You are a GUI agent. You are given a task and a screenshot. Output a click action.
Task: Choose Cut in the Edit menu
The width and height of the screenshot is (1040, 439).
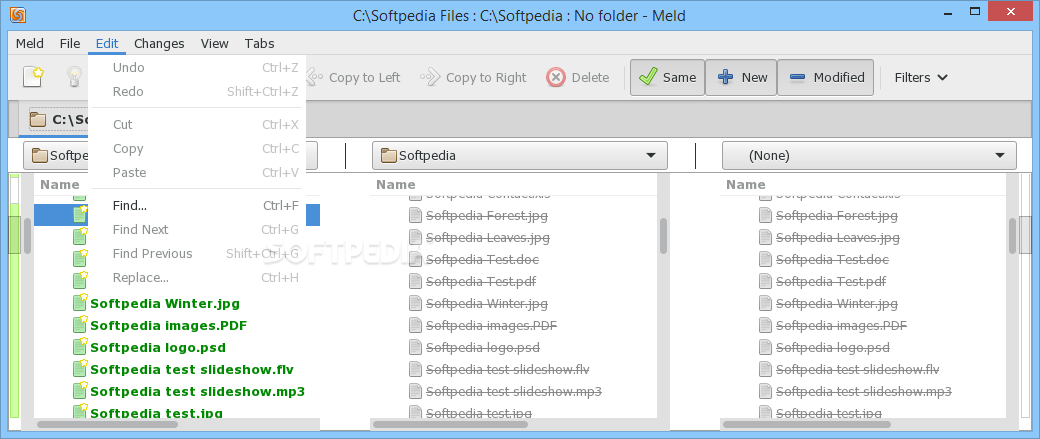pyautogui.click(x=196, y=125)
